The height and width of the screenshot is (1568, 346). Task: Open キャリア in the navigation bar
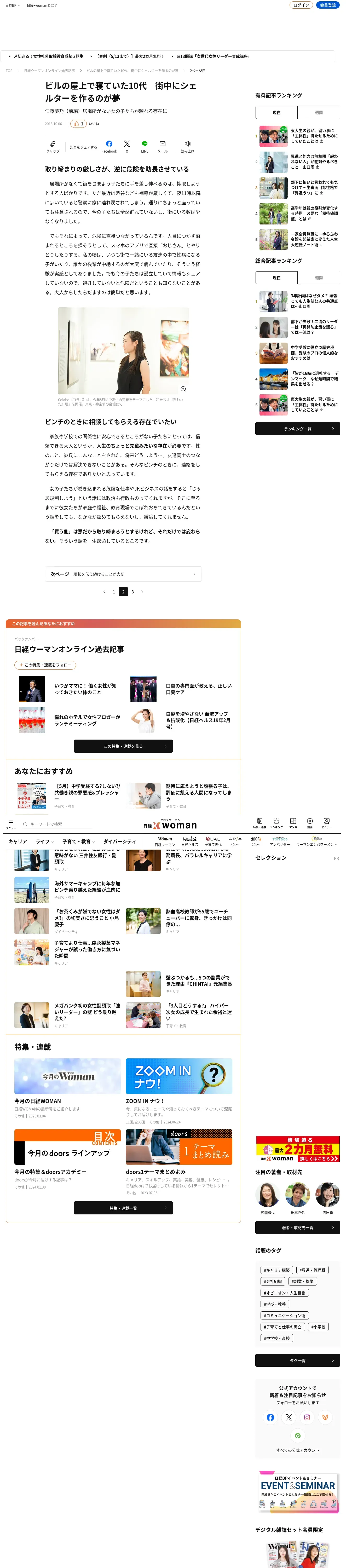tap(18, 841)
